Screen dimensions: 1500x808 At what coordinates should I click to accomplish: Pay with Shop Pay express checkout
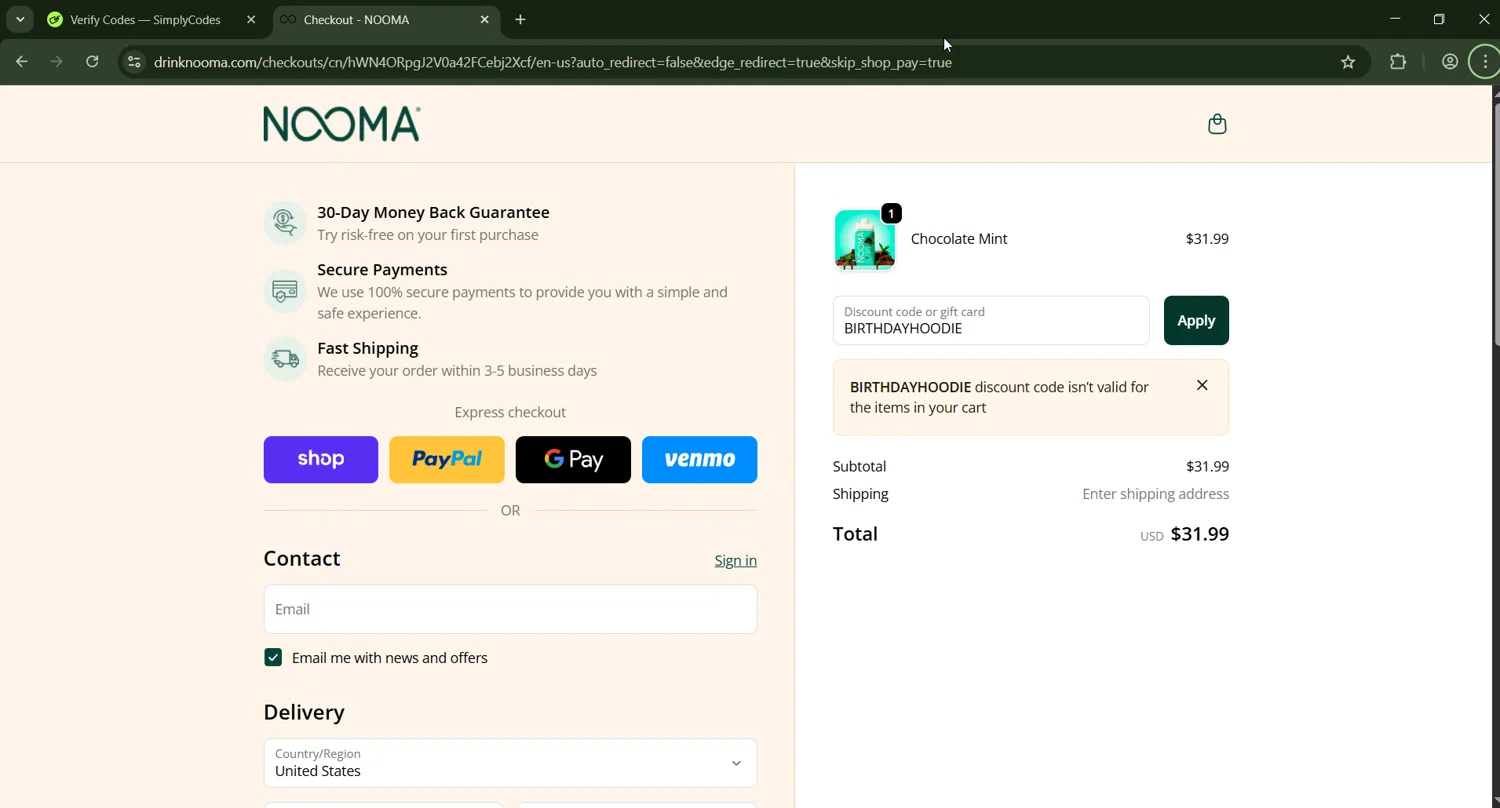pyautogui.click(x=321, y=459)
